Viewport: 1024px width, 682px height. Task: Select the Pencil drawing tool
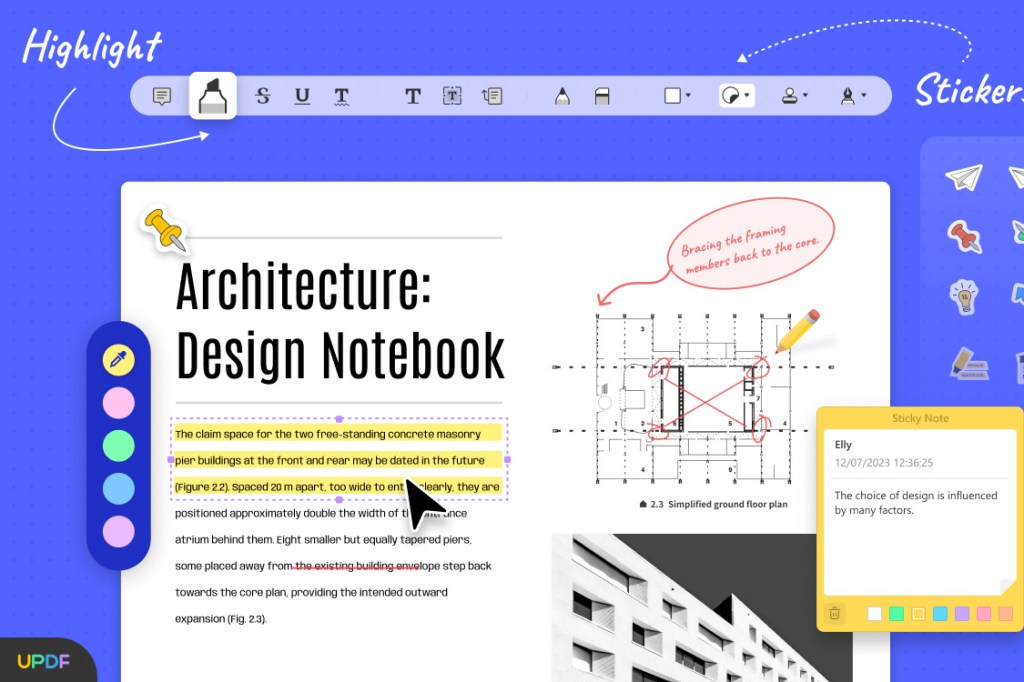[562, 96]
